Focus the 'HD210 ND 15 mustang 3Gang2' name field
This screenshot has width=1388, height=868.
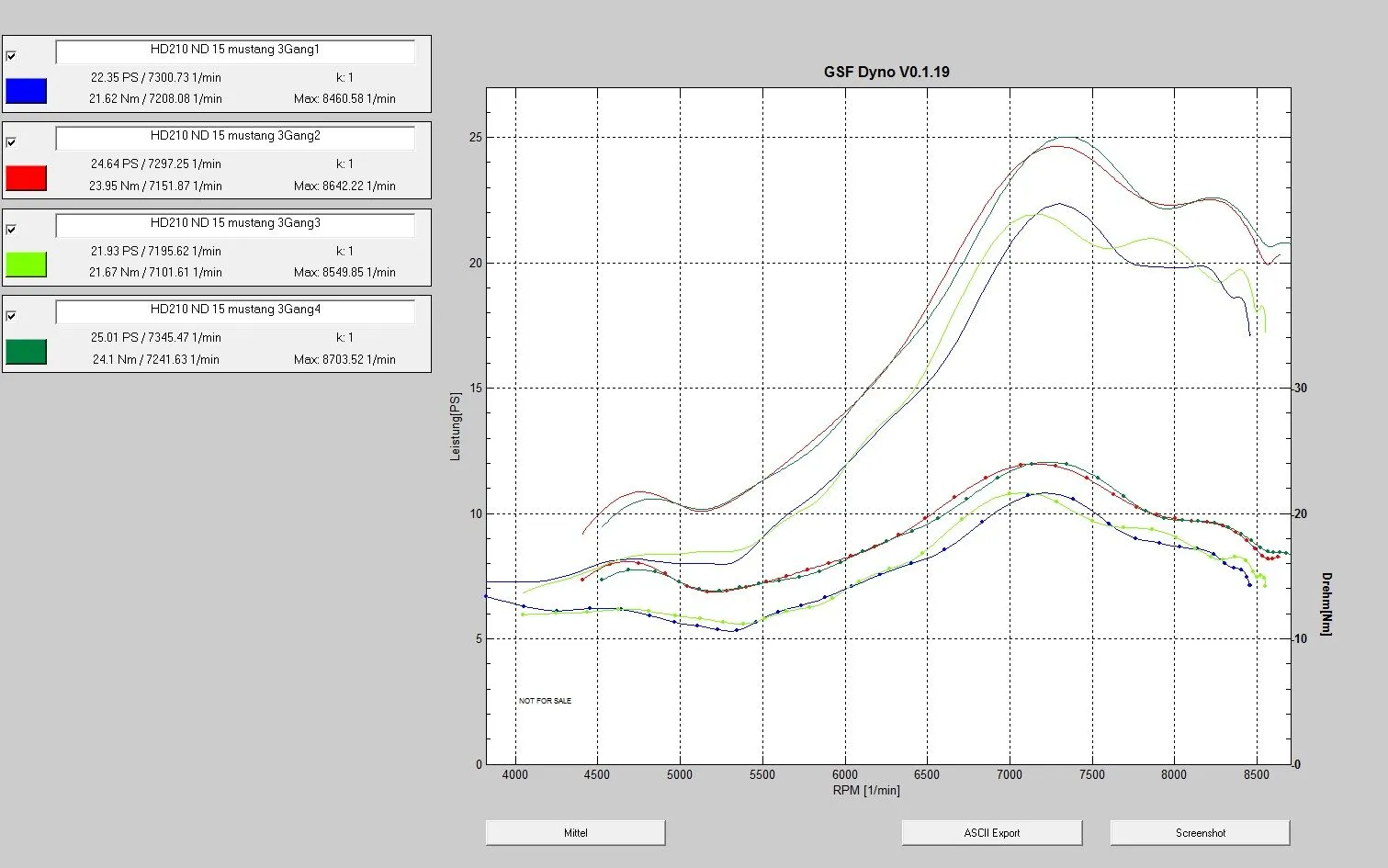(x=235, y=138)
